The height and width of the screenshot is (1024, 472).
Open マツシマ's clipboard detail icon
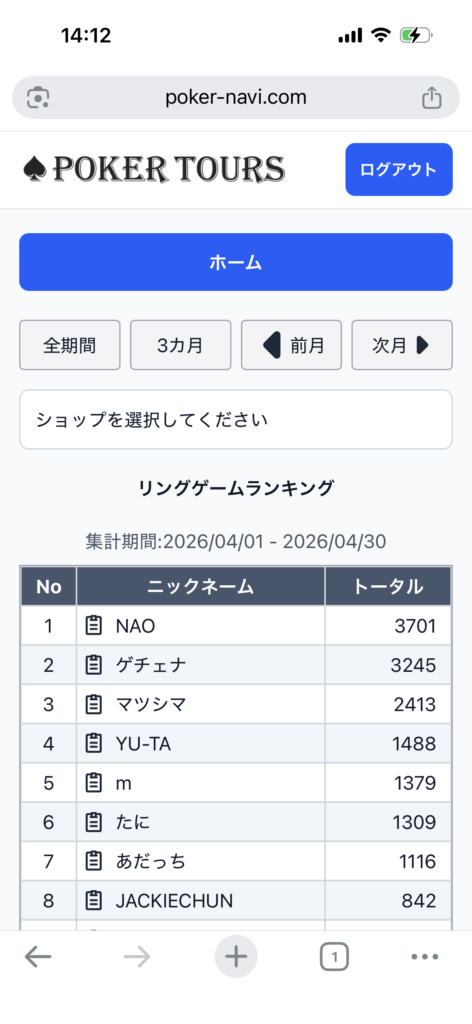pyautogui.click(x=95, y=704)
